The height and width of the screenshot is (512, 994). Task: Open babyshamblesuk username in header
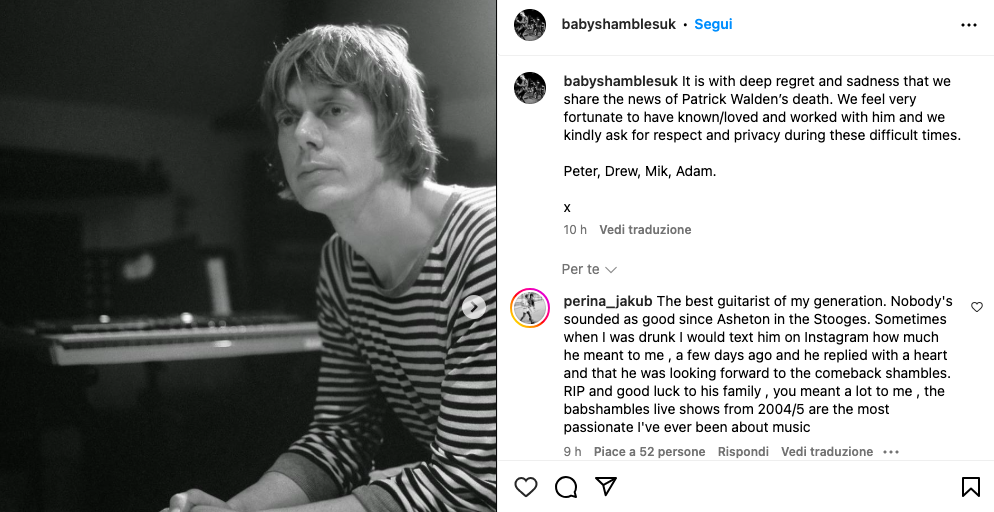[620, 24]
